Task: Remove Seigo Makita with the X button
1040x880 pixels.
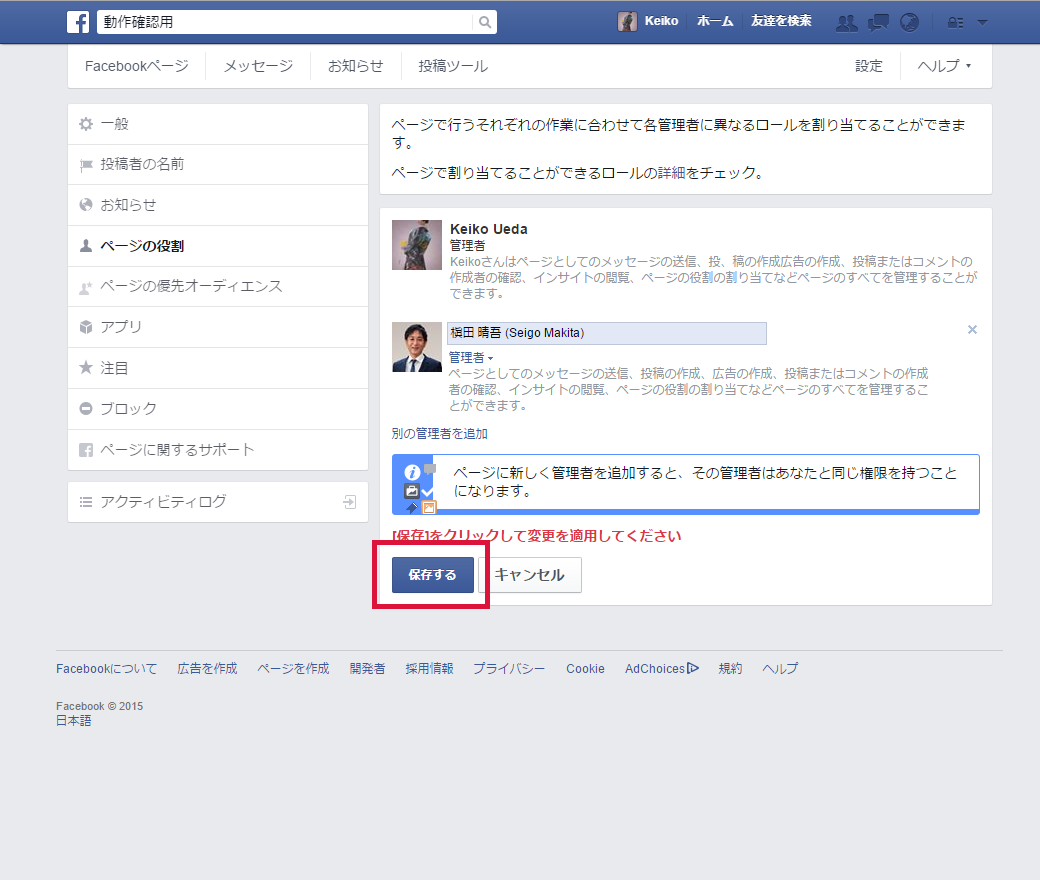Action: 972,330
